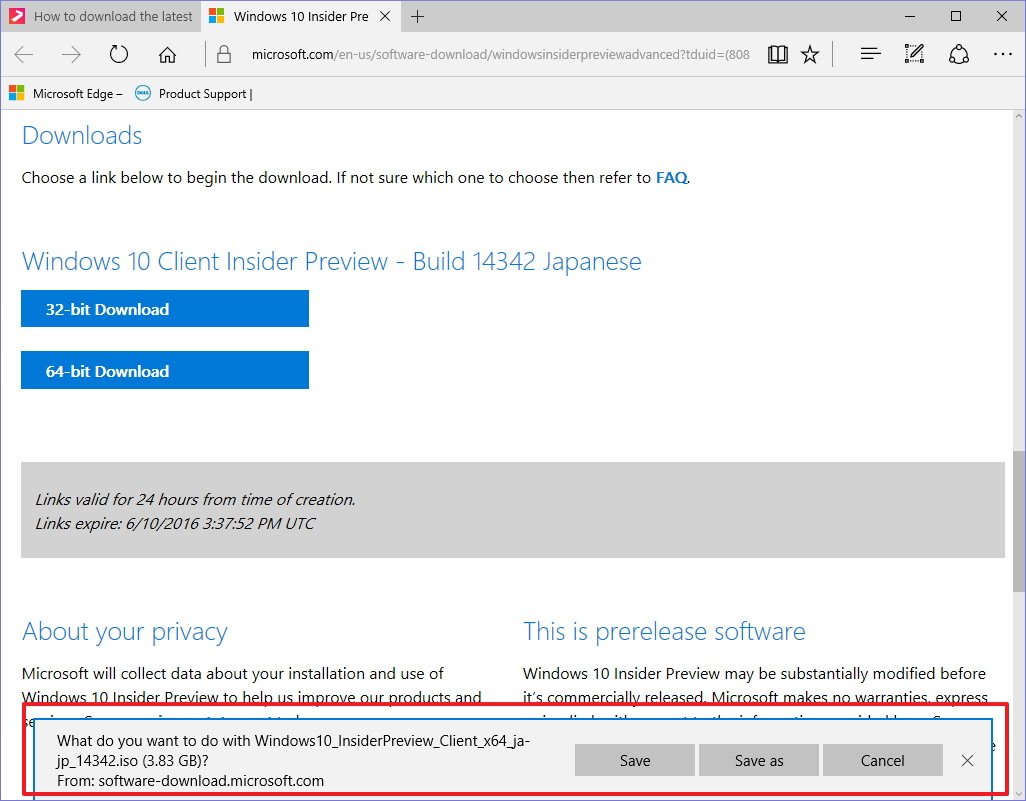The image size is (1026, 801).
Task: Go back to the previous page
Action: coord(24,54)
